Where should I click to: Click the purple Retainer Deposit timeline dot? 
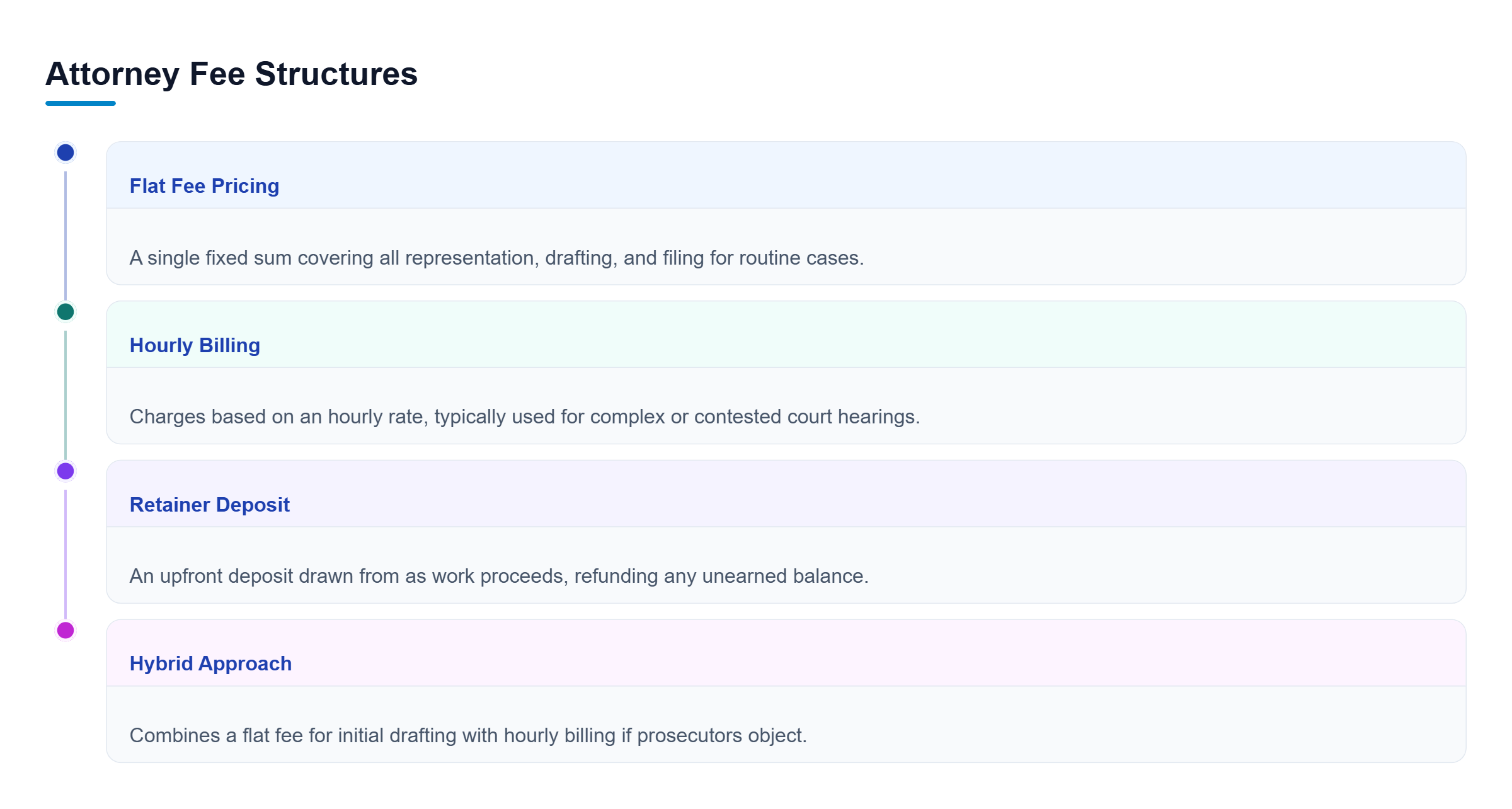tap(66, 471)
